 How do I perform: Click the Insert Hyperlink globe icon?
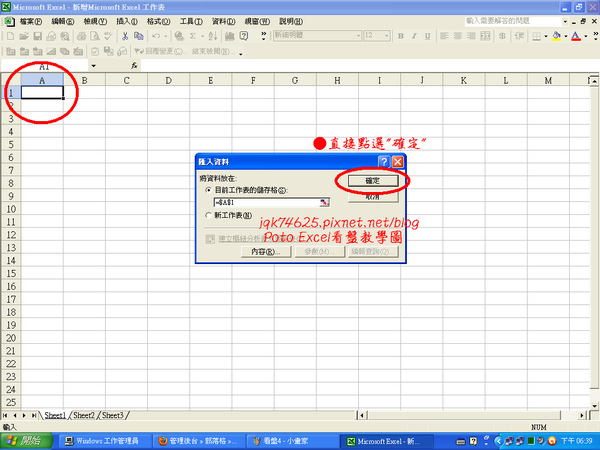(x=179, y=36)
